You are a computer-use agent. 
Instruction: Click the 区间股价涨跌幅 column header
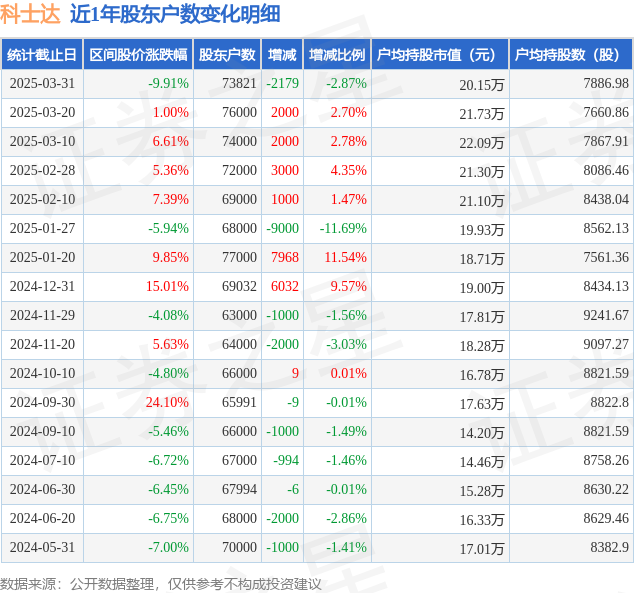(138, 55)
